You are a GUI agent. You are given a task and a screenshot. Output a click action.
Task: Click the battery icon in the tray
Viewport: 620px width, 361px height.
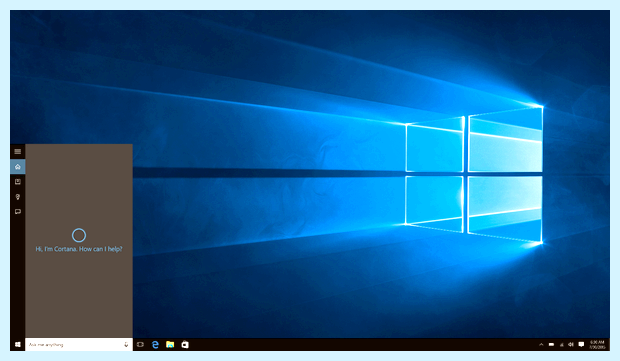tap(551, 344)
